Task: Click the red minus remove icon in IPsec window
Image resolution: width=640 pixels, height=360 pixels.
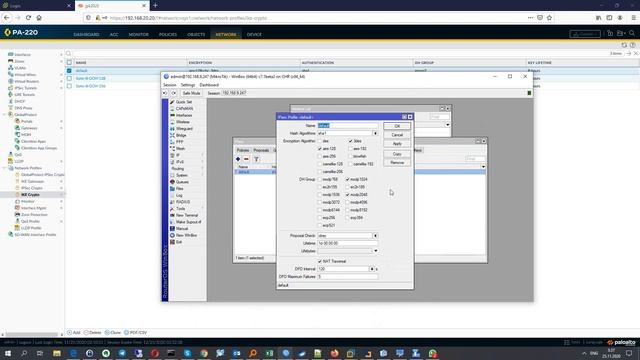Action: (x=246, y=159)
